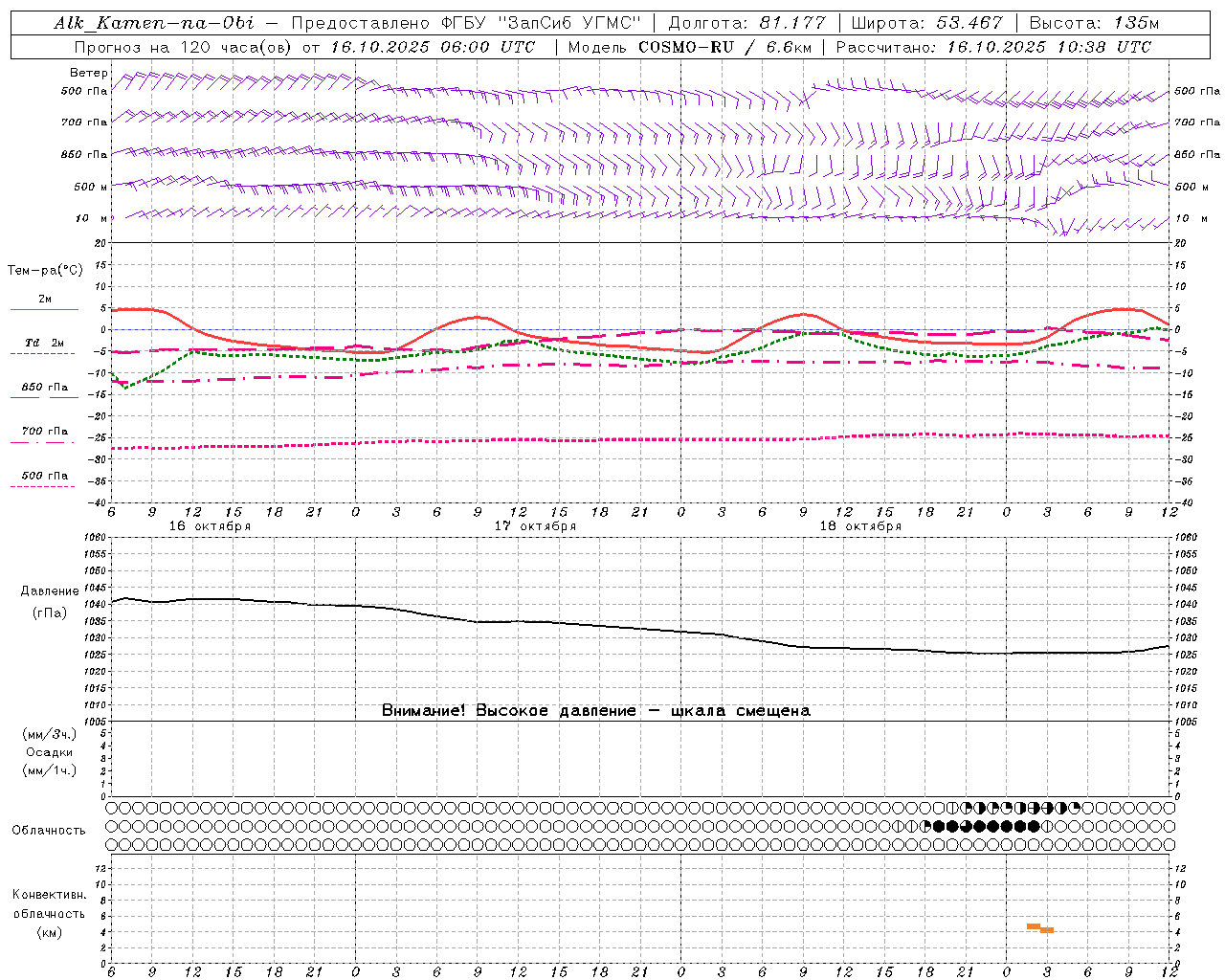Click the 500 м wind level label on left
The image size is (1225, 980).
[91, 187]
